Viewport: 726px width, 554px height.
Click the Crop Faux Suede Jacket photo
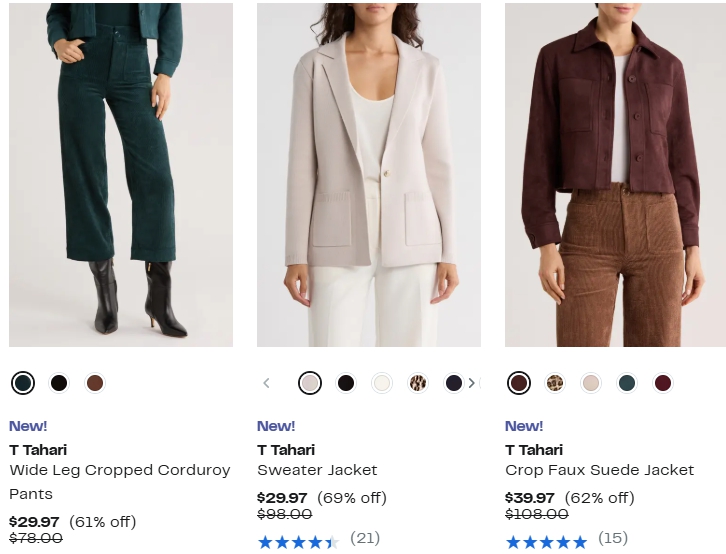(x=615, y=175)
